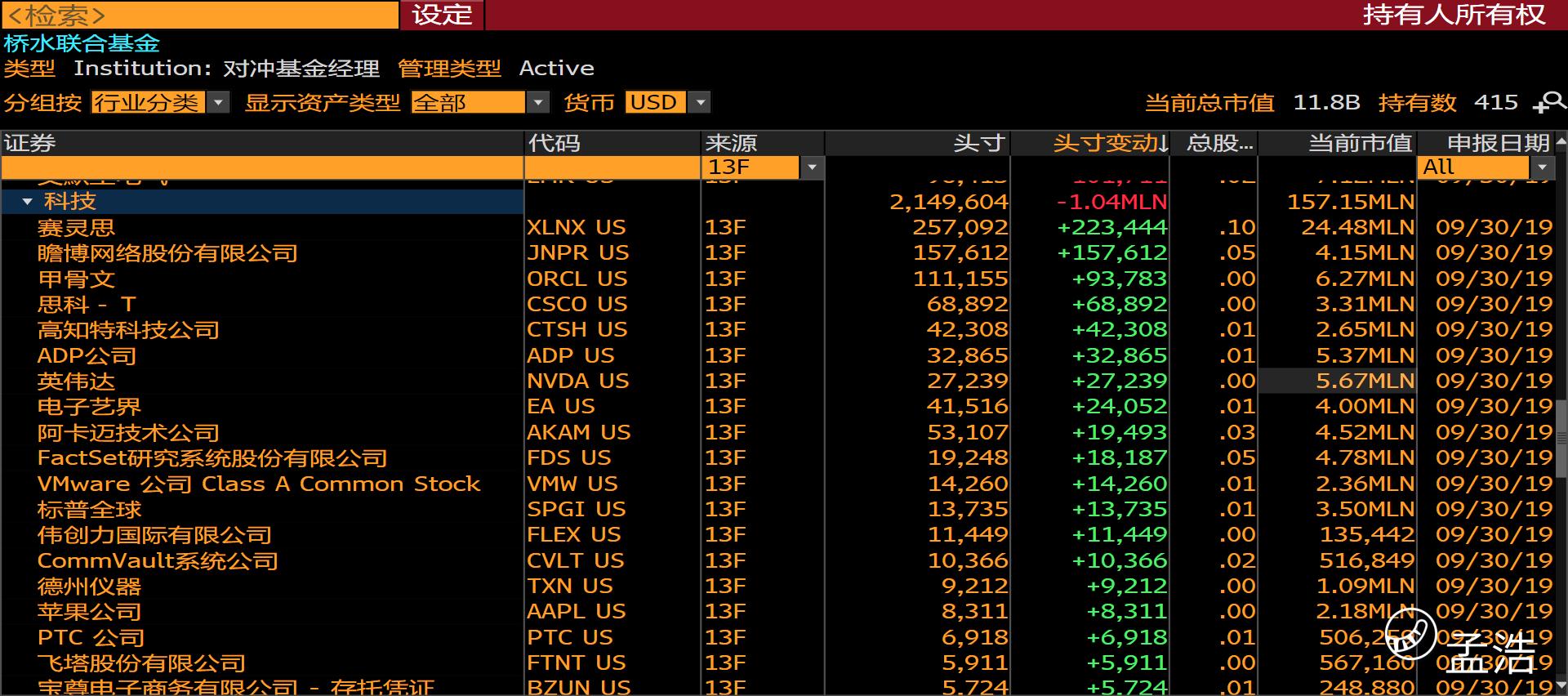Click the 设定 settings button
Viewport: 1568px width, 696px height.
coord(442,15)
